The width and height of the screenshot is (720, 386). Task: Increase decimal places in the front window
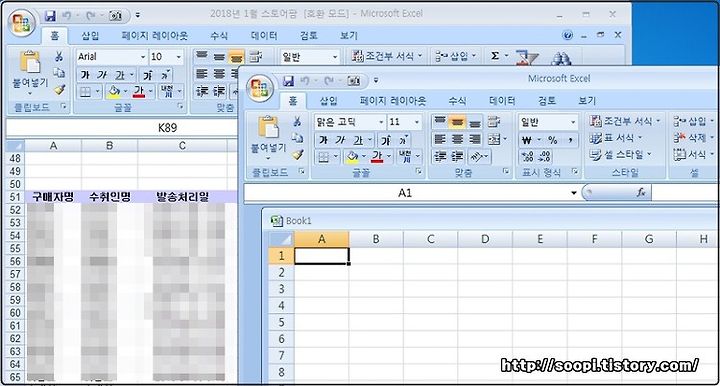[x=528, y=157]
